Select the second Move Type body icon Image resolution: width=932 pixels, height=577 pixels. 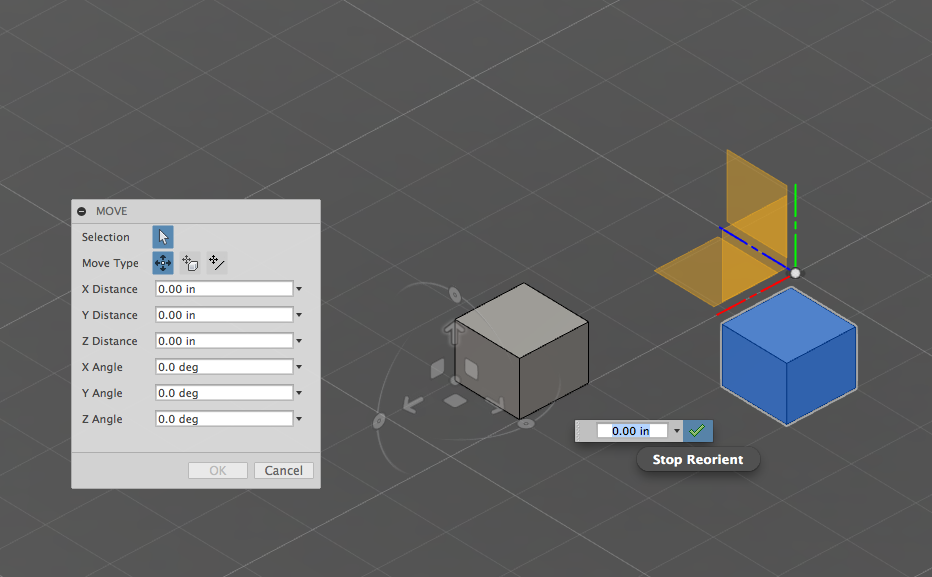[189, 262]
